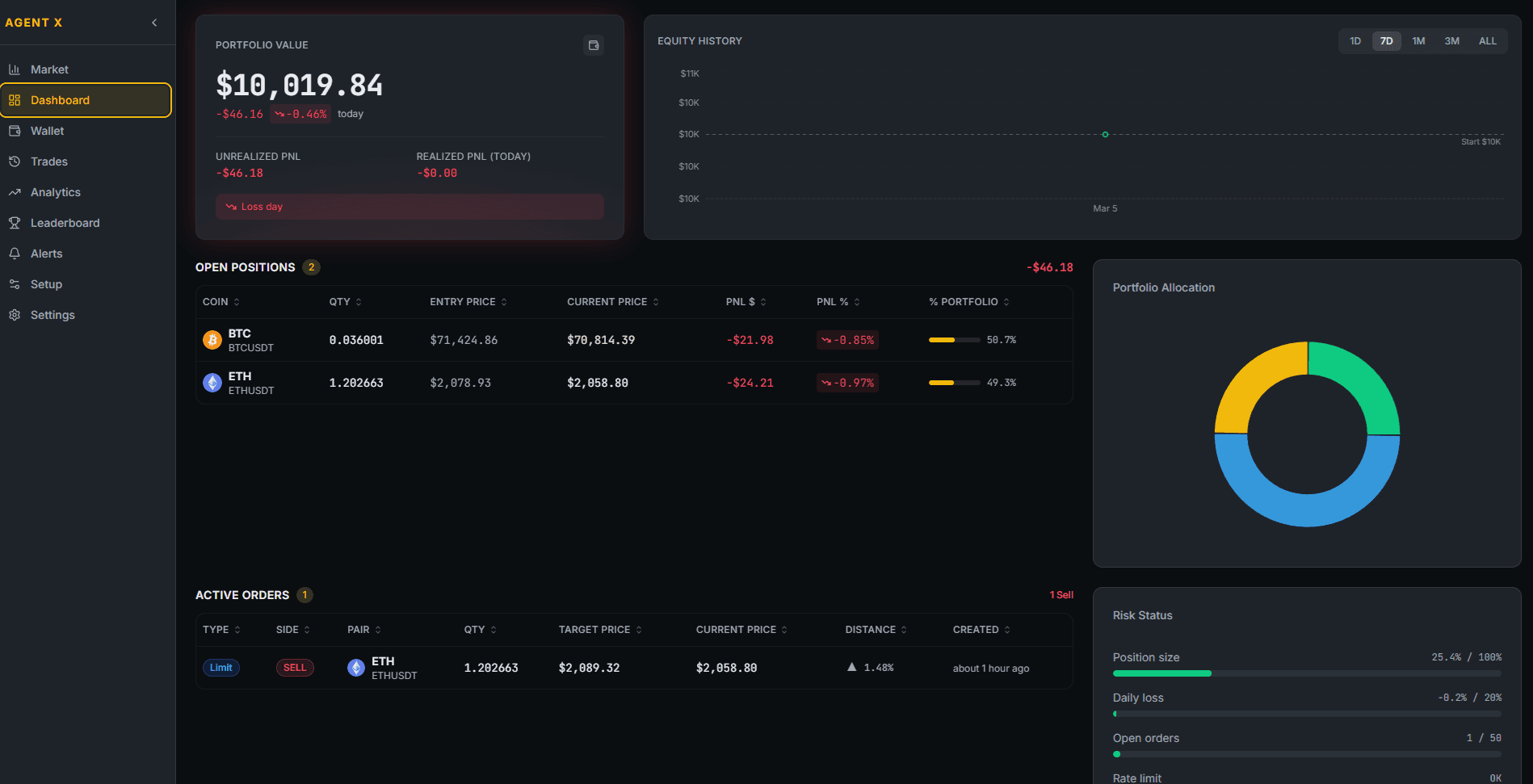Open Leaderboard via the trophy icon
This screenshot has width=1533, height=784.
click(15, 223)
